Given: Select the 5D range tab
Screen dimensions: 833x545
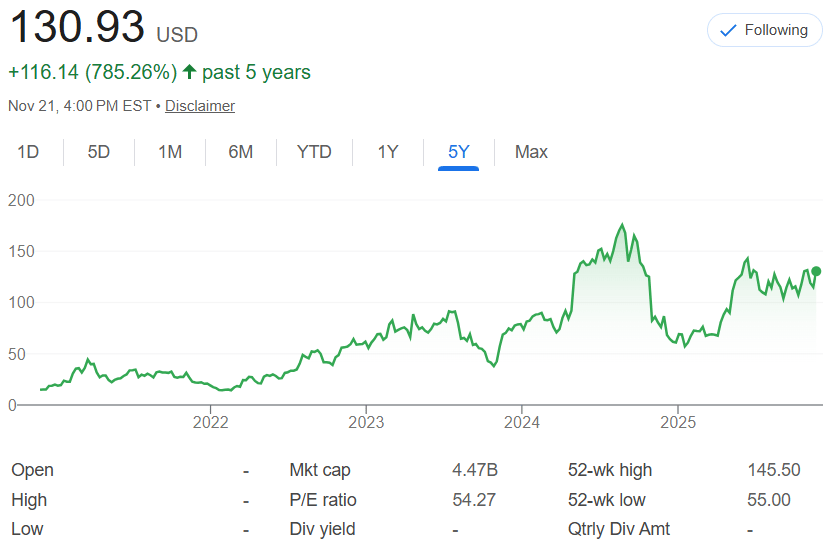Looking at the screenshot, I should [99, 152].
